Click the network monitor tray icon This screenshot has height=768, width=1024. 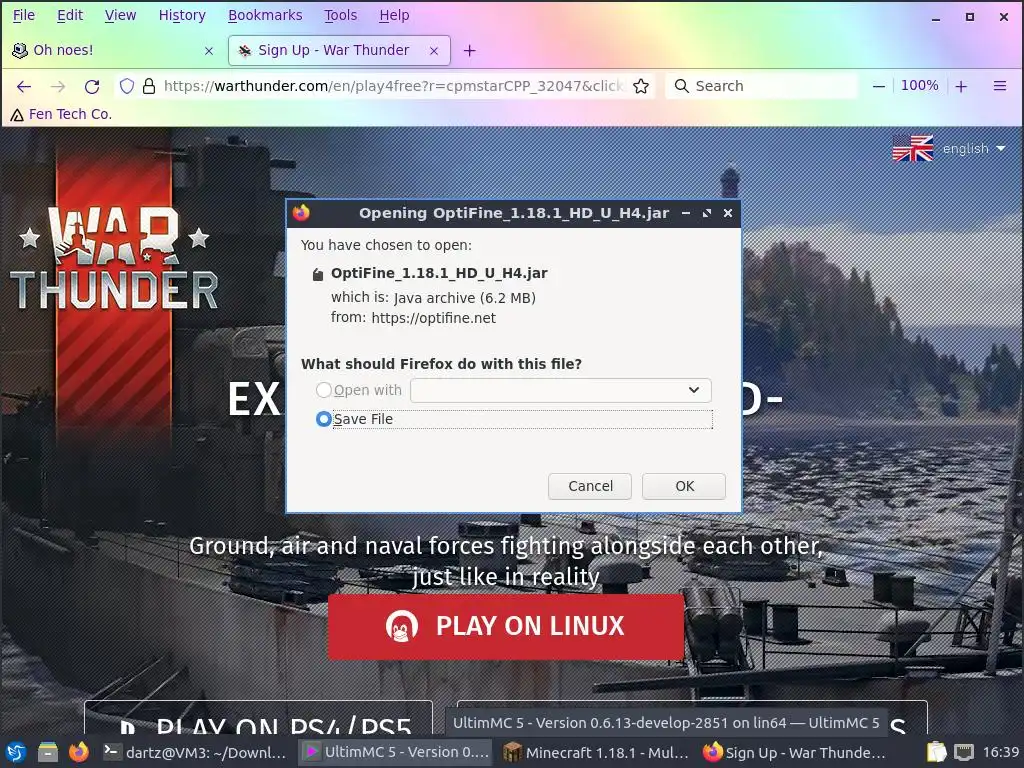[x=964, y=752]
